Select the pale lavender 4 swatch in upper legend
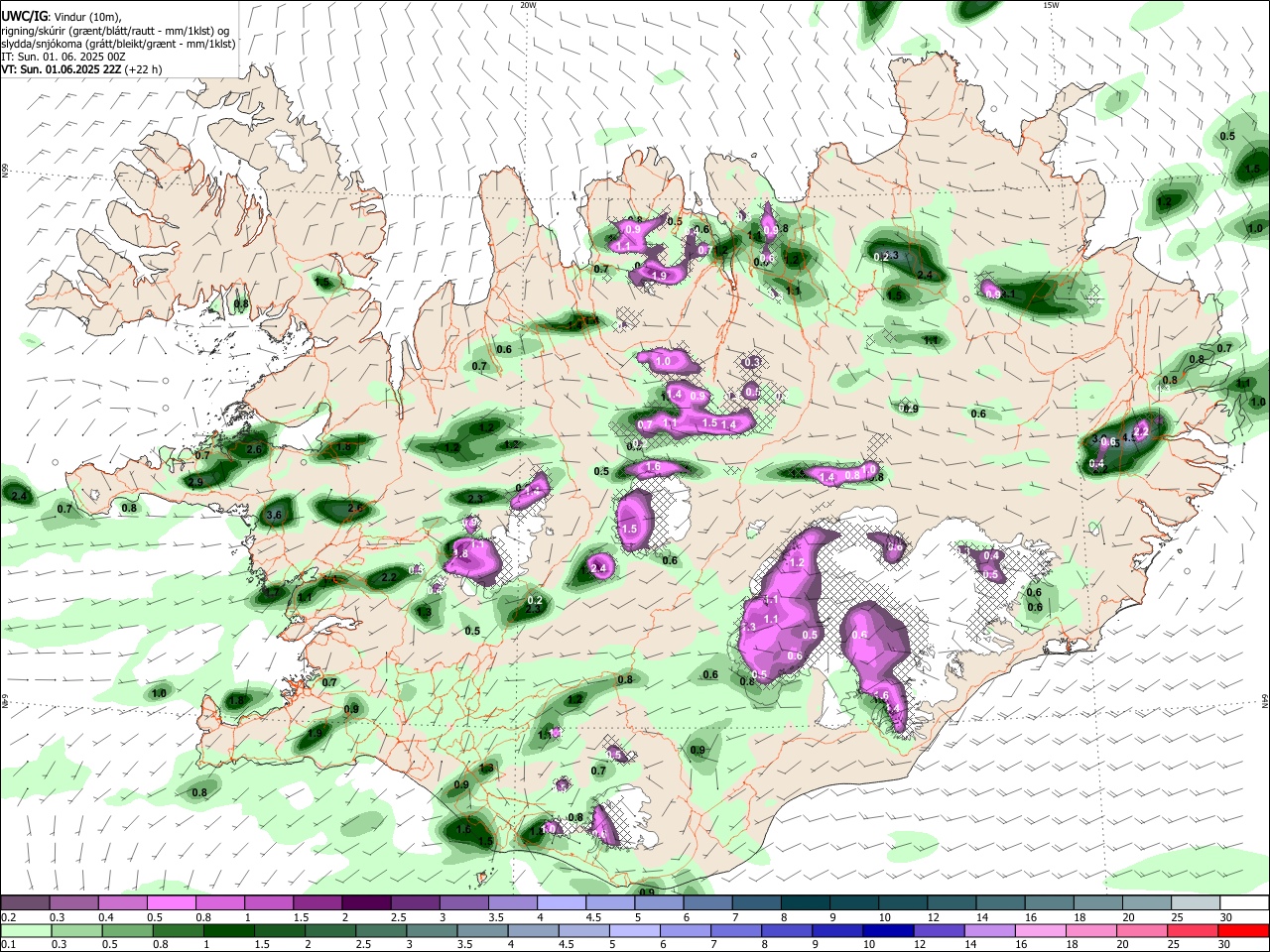The image size is (1270, 952). pos(561,903)
